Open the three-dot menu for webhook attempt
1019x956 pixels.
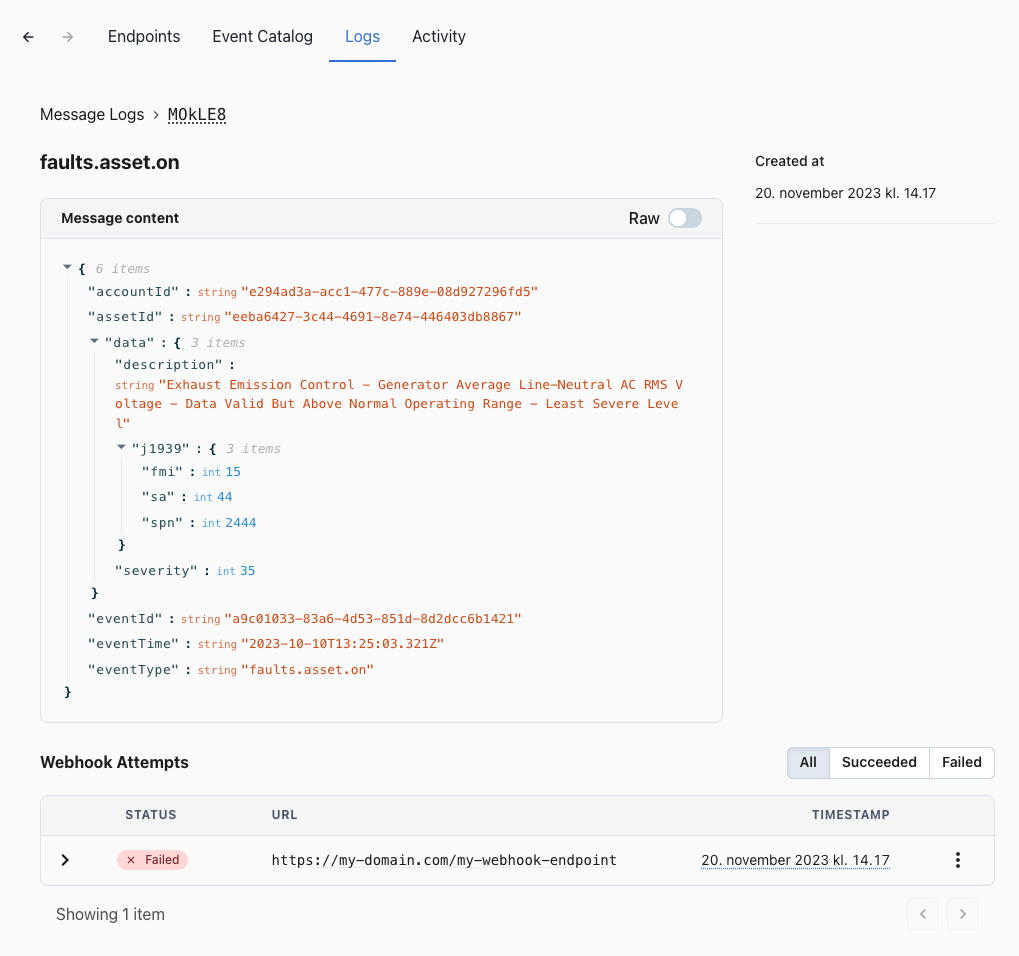pos(957,860)
